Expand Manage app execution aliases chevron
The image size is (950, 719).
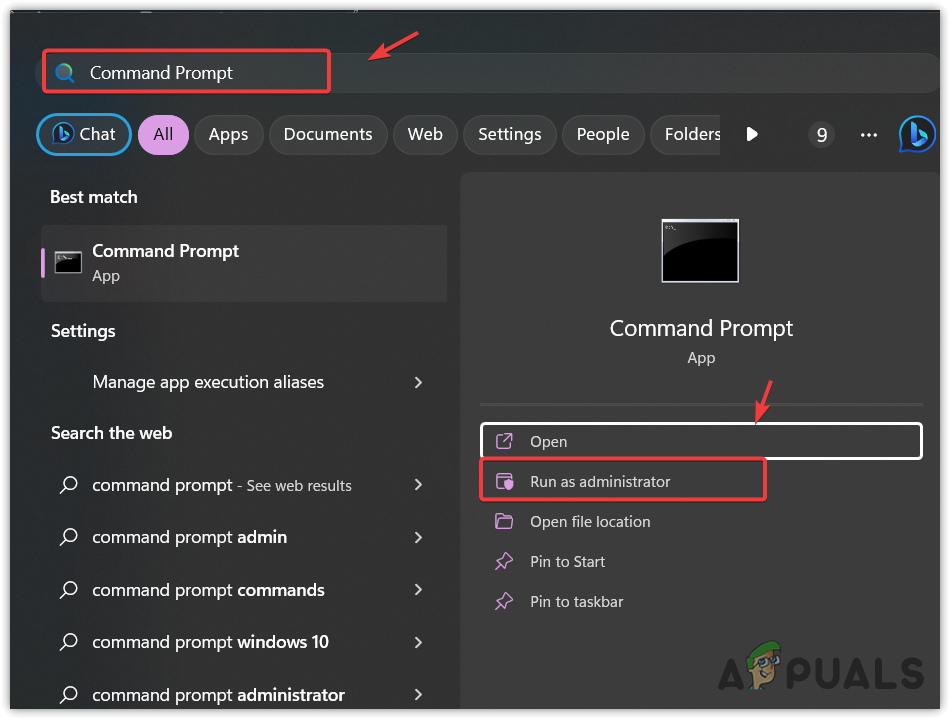[x=418, y=382]
